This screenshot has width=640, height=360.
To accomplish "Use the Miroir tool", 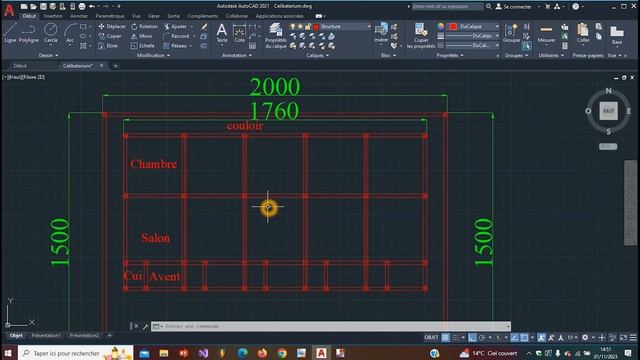I will [142, 36].
